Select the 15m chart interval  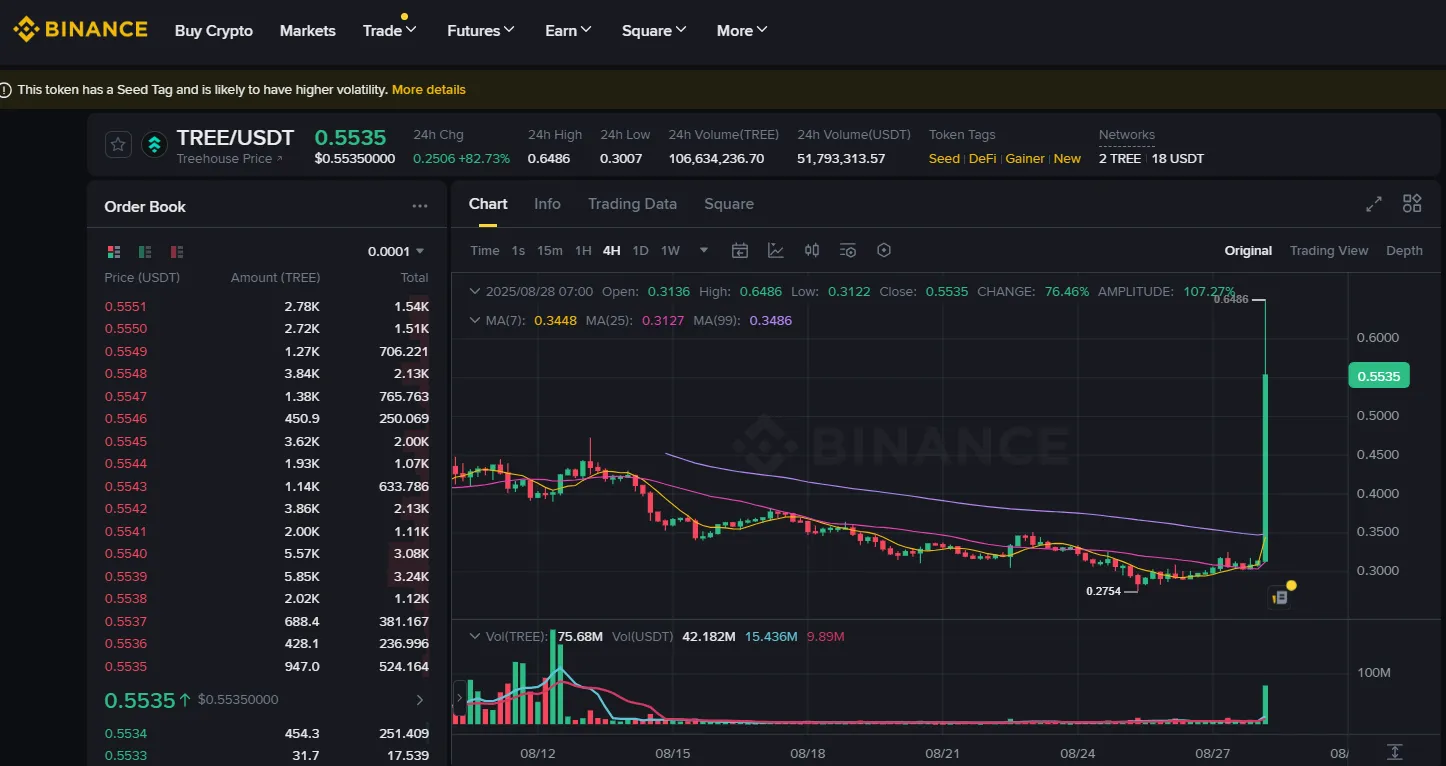coord(550,251)
